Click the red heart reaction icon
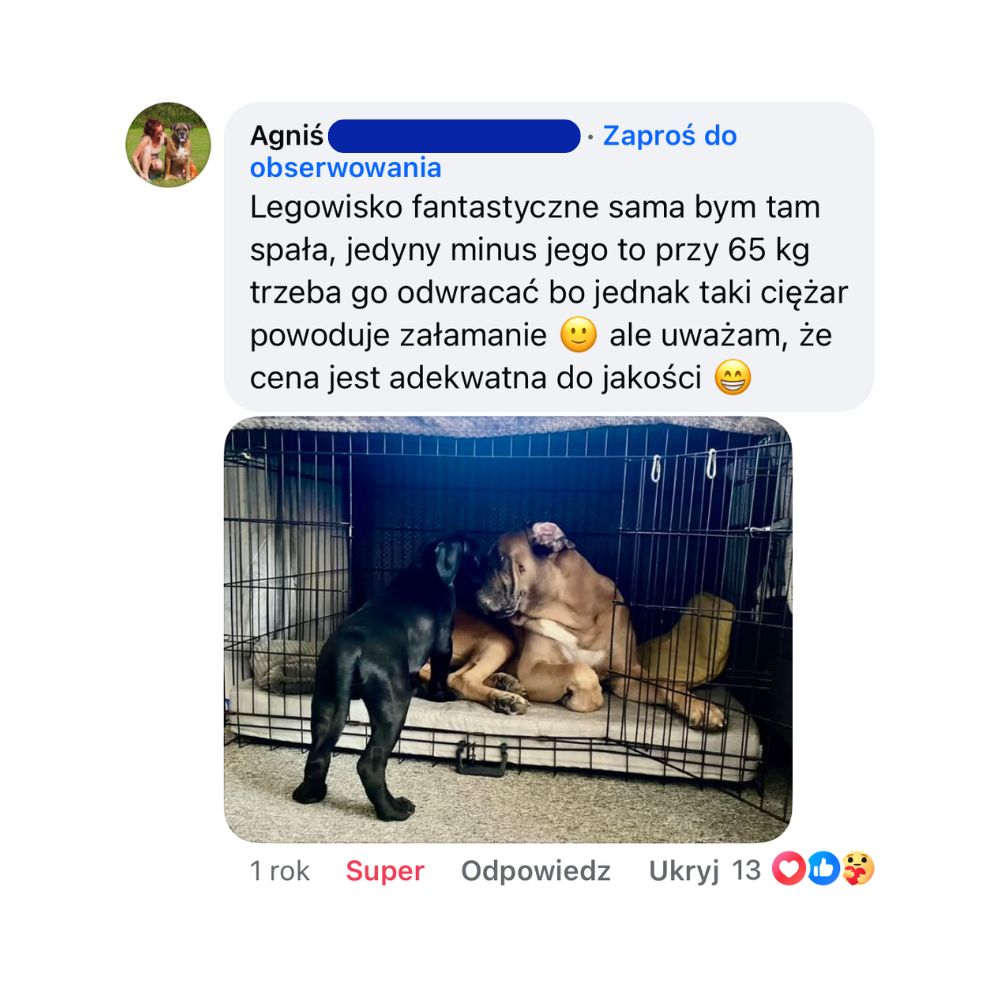Screen dimensions: 1000x1000 click(788, 869)
